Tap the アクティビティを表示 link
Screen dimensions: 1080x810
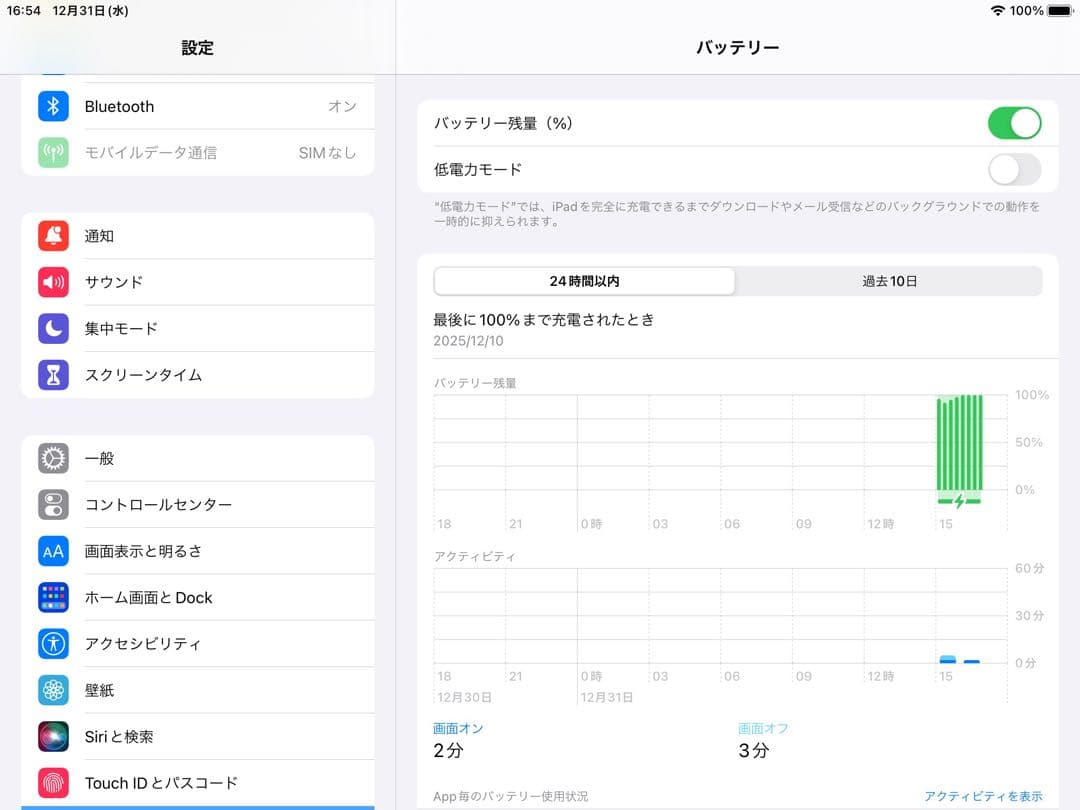983,796
